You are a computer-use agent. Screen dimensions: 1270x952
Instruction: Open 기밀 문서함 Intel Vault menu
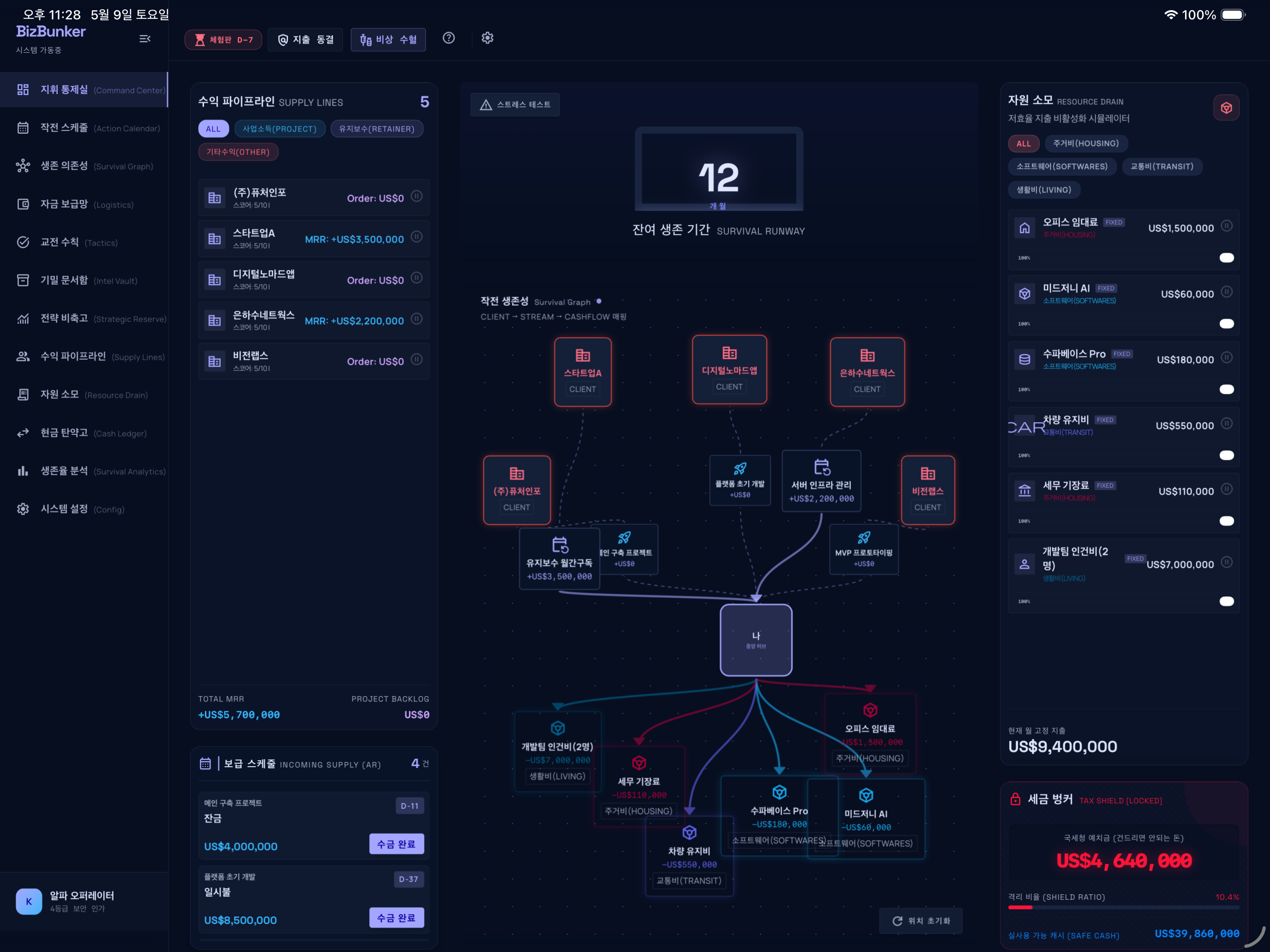click(x=84, y=280)
